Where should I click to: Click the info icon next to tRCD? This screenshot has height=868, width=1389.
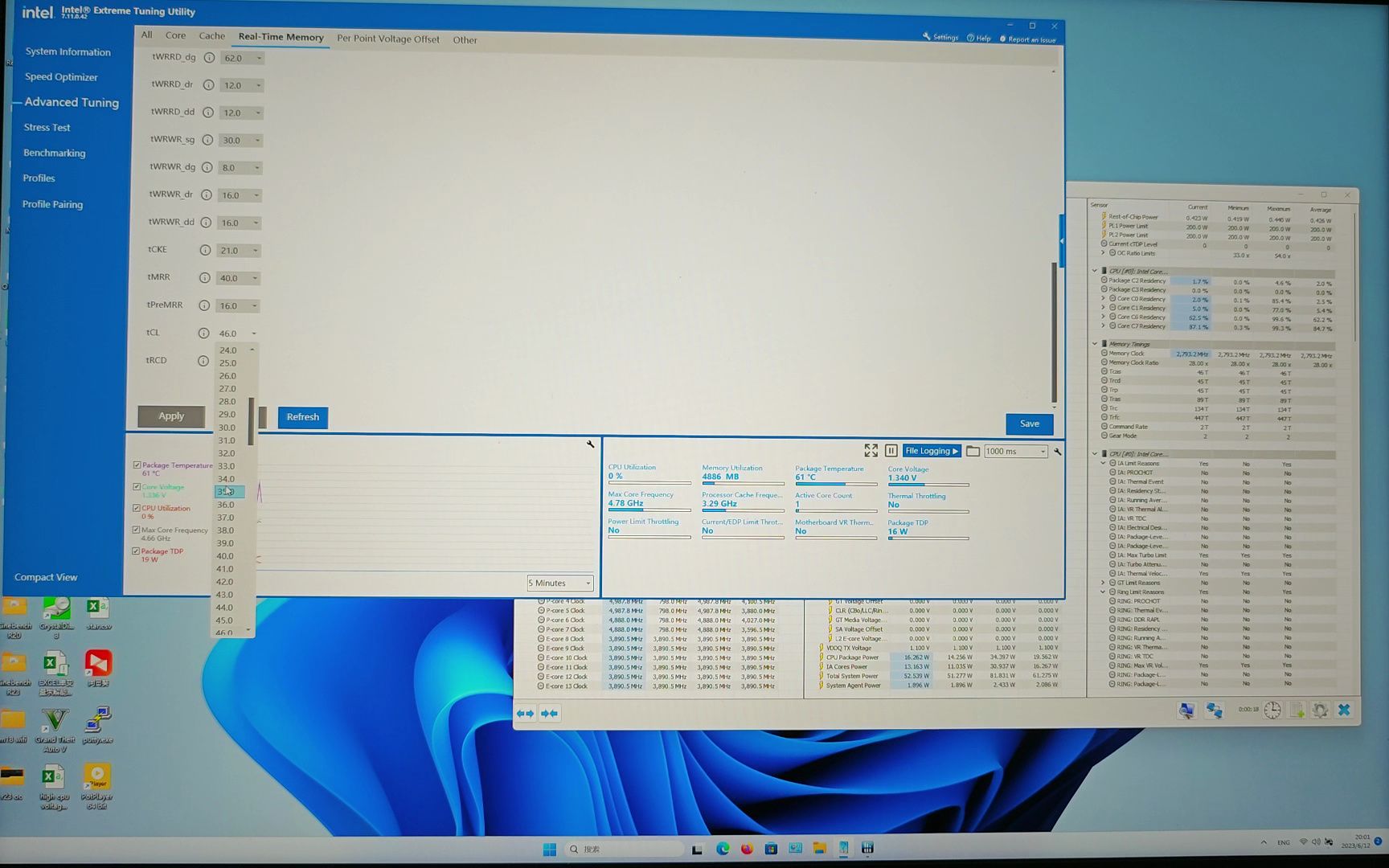[x=203, y=361]
